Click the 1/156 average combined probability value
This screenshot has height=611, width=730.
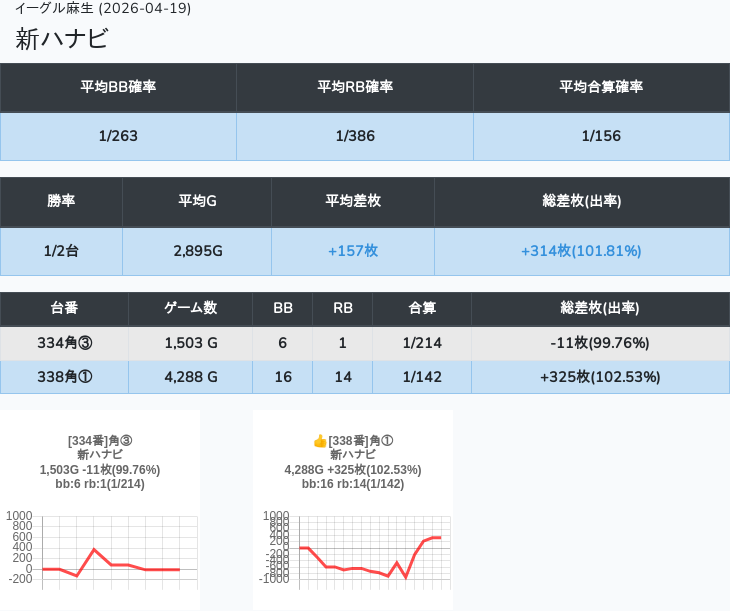click(601, 136)
